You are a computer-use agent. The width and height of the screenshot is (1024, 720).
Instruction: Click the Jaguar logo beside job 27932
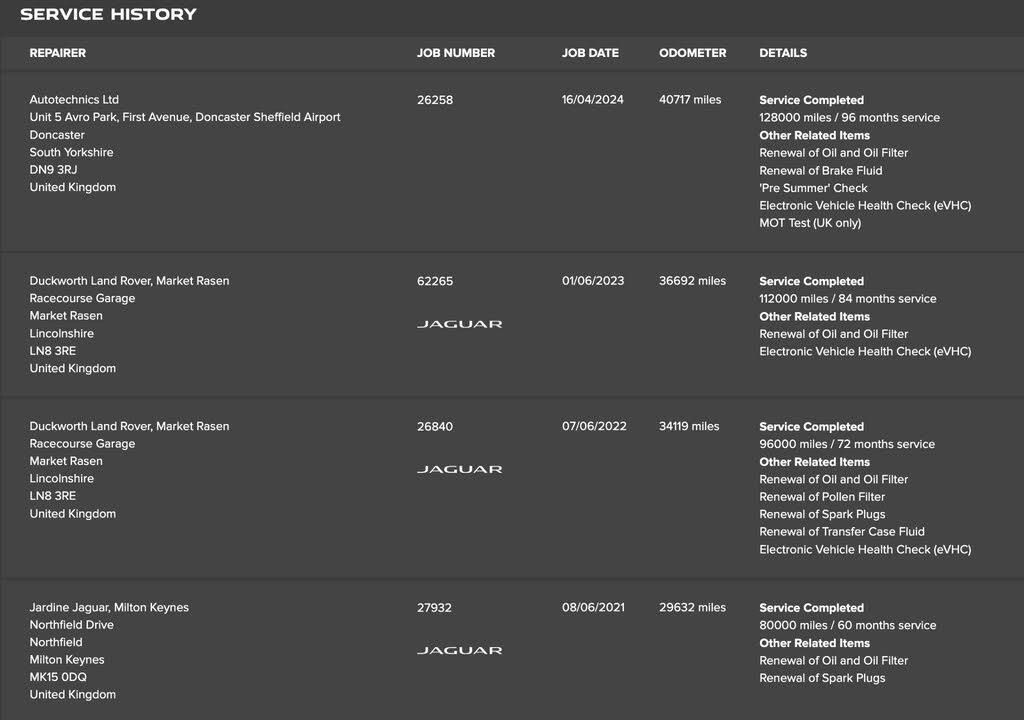[x=459, y=650]
